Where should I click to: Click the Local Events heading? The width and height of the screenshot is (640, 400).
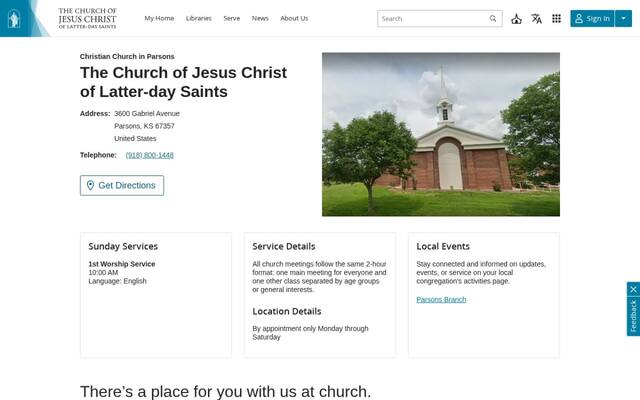(443, 247)
